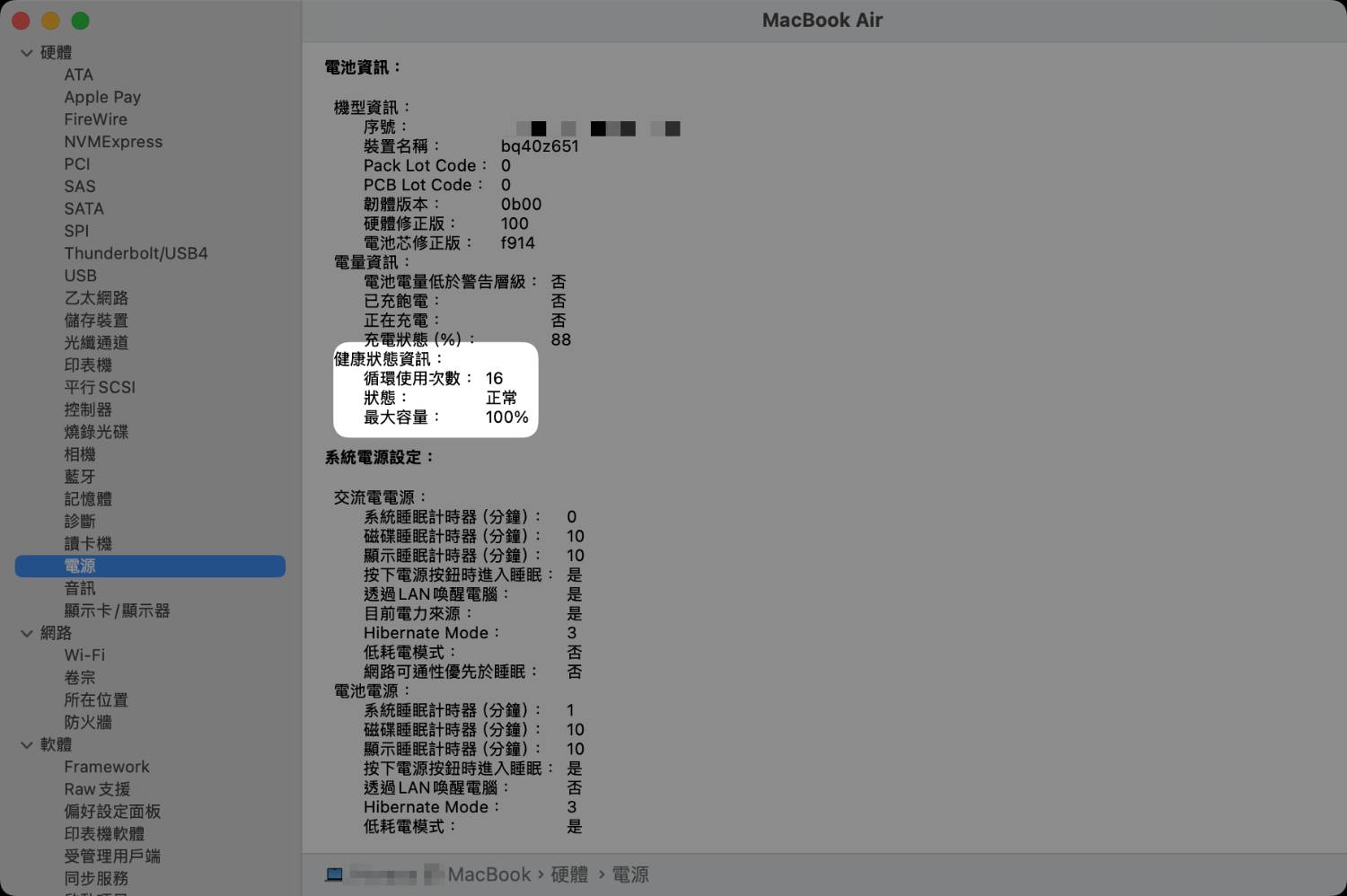
Task: Click the 系統電源設定 heading
Action: coord(379,457)
